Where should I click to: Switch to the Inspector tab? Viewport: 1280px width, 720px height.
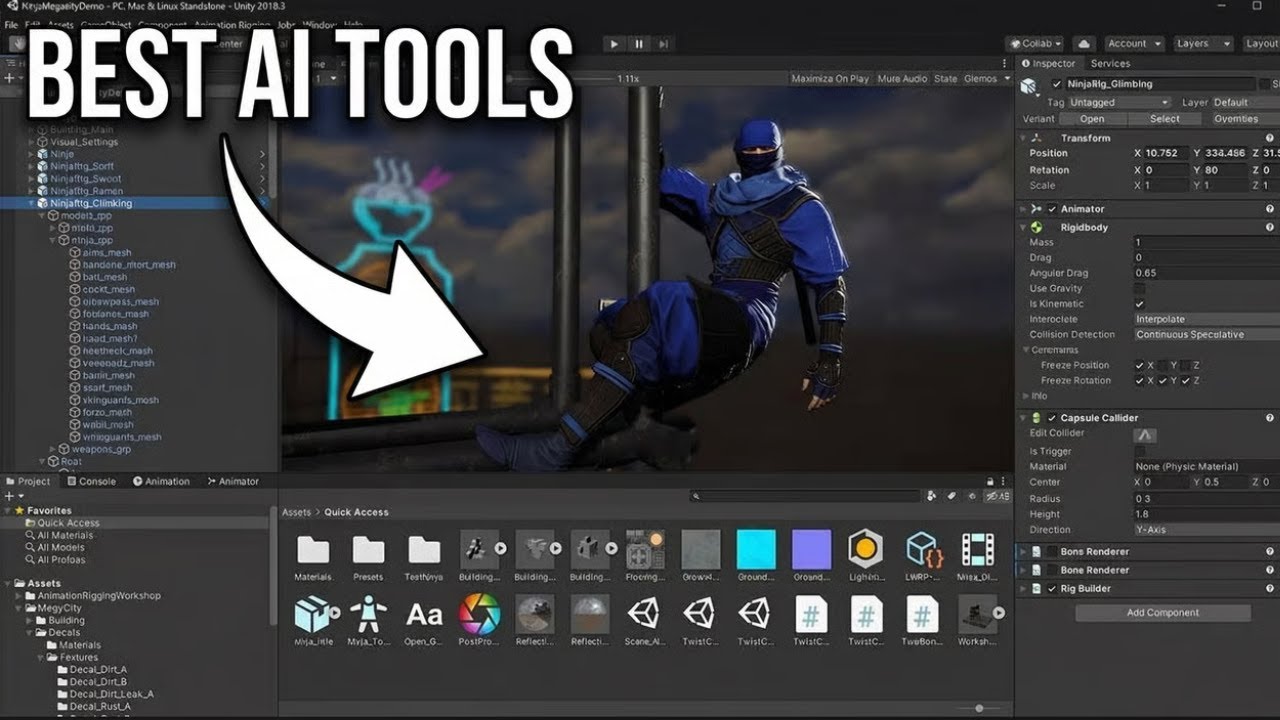pos(1048,63)
